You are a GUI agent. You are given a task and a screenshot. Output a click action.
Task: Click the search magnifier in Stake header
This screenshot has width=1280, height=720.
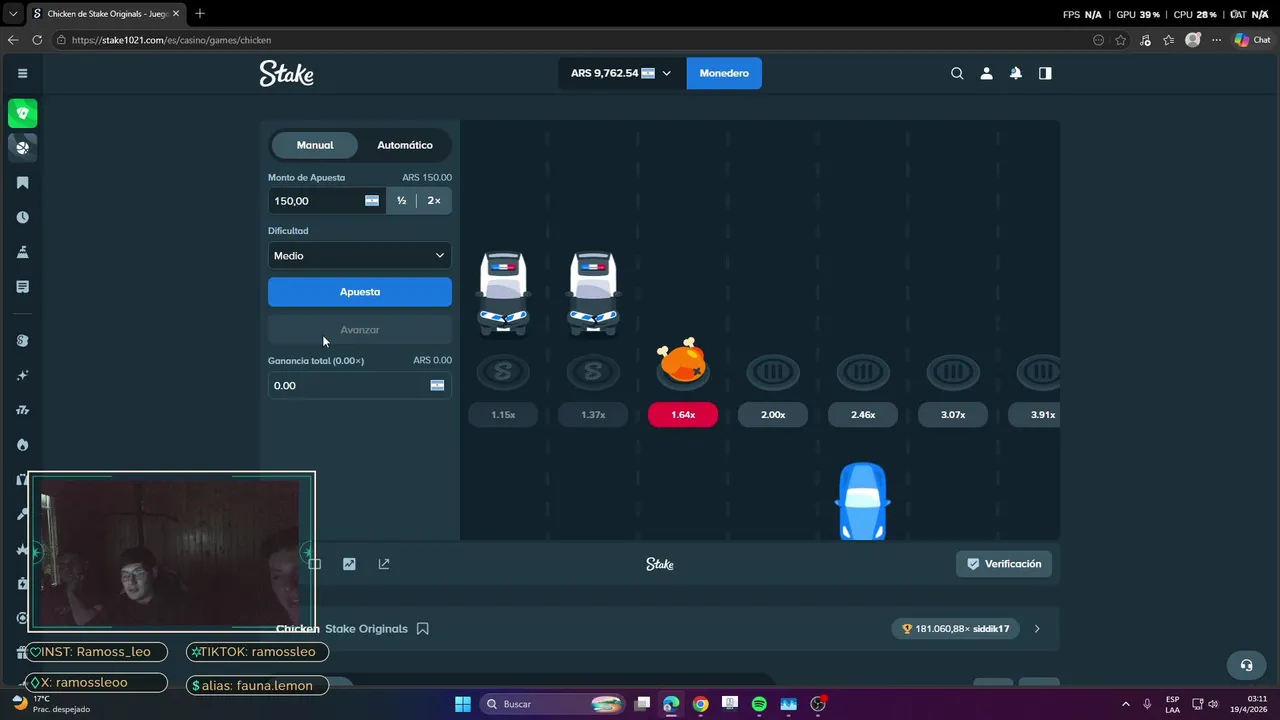pyautogui.click(x=957, y=73)
